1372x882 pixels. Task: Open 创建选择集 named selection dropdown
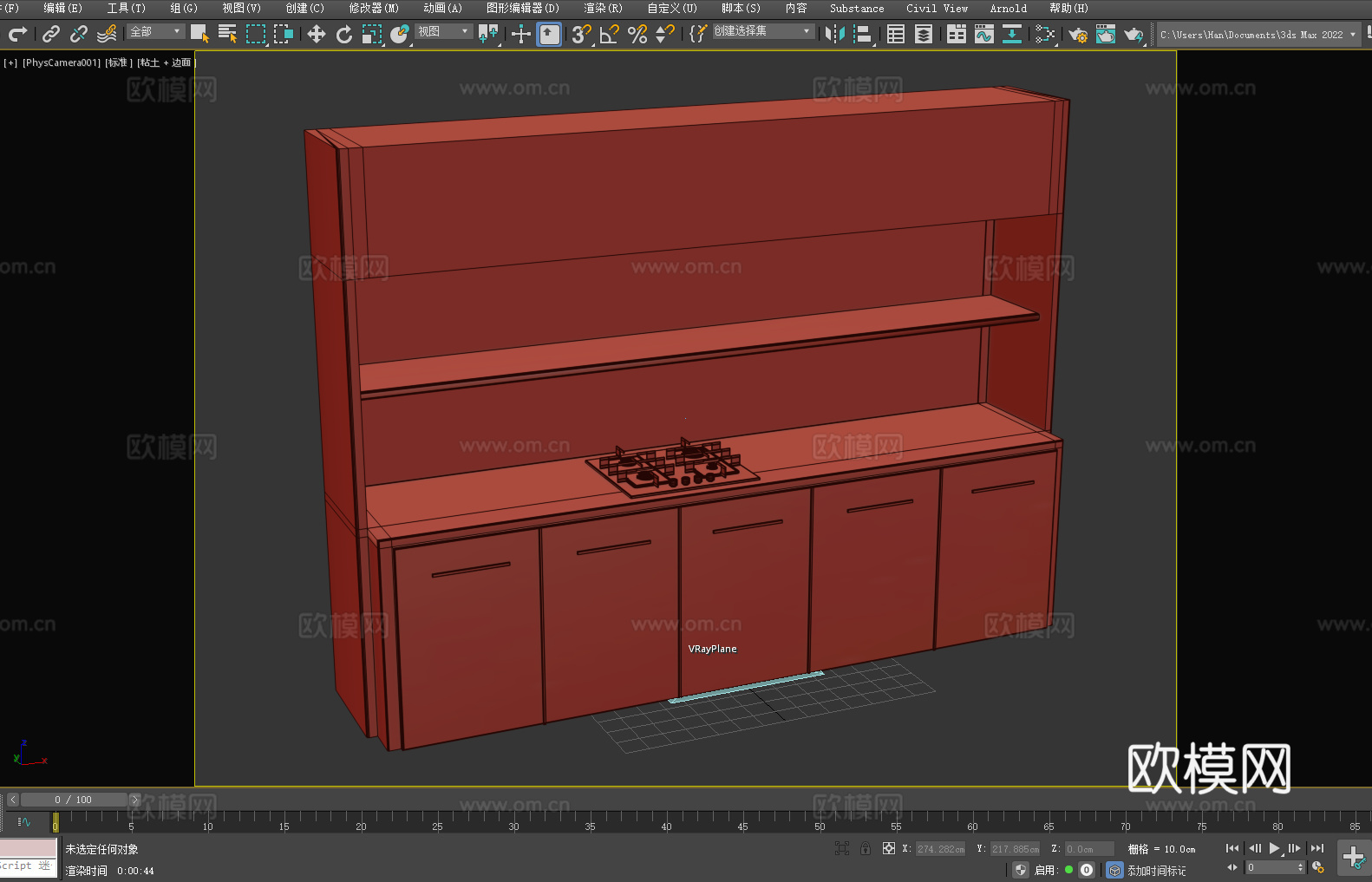click(763, 31)
